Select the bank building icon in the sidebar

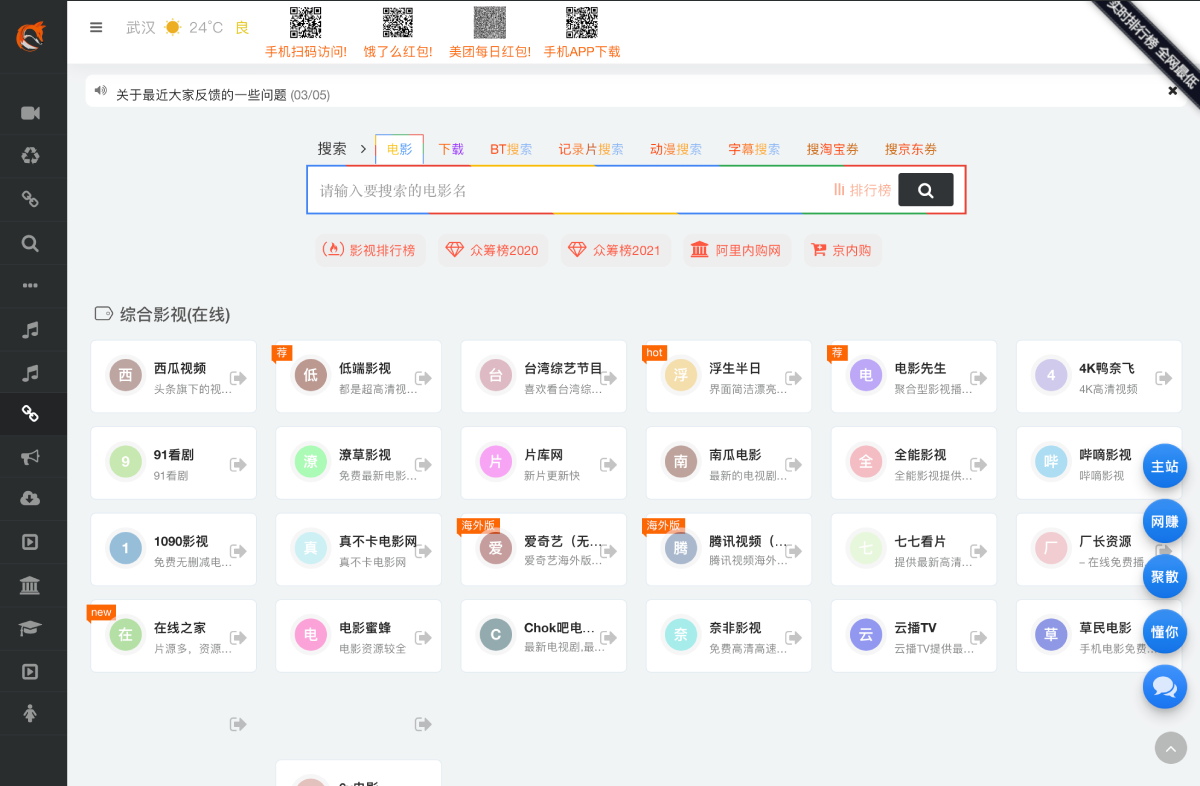pyautogui.click(x=30, y=585)
